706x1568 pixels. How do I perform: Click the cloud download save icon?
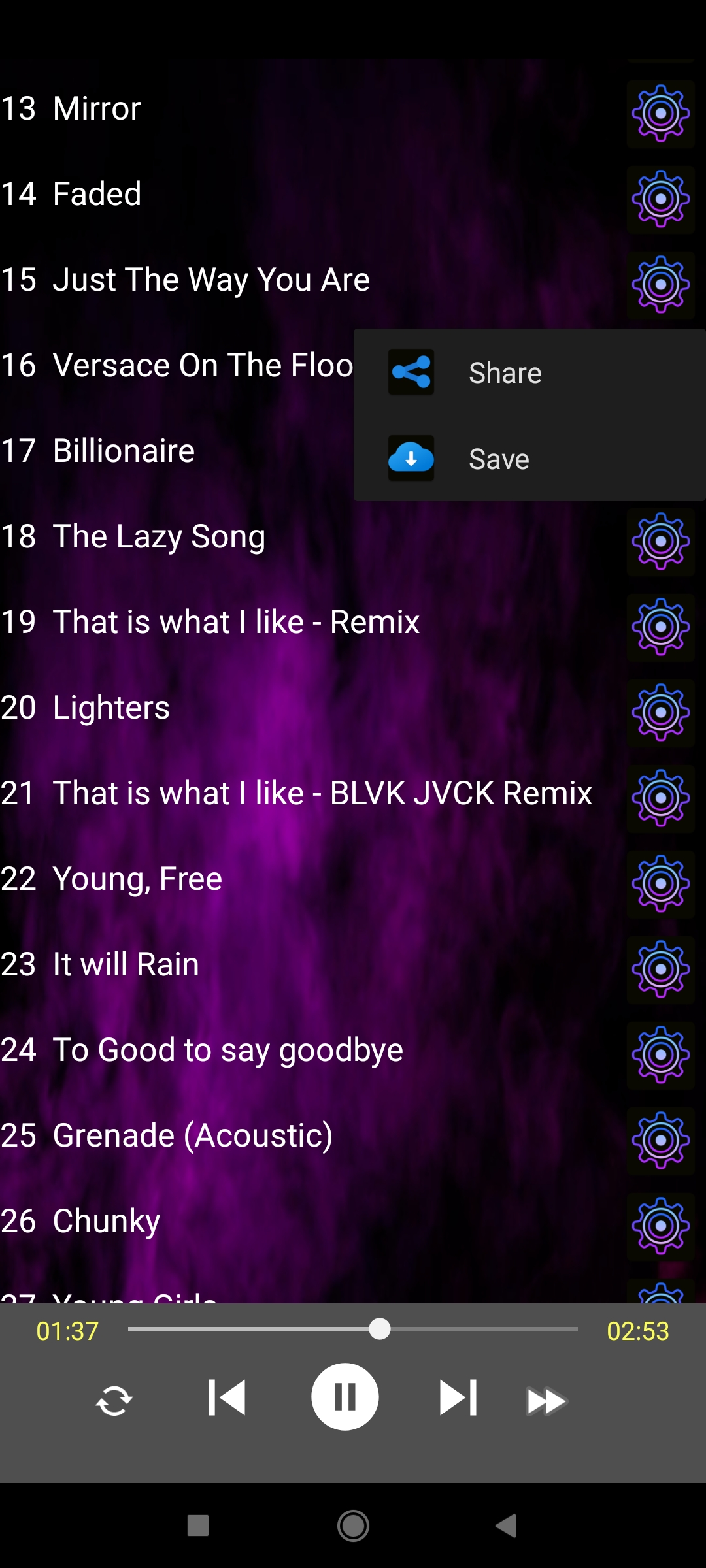tap(411, 458)
